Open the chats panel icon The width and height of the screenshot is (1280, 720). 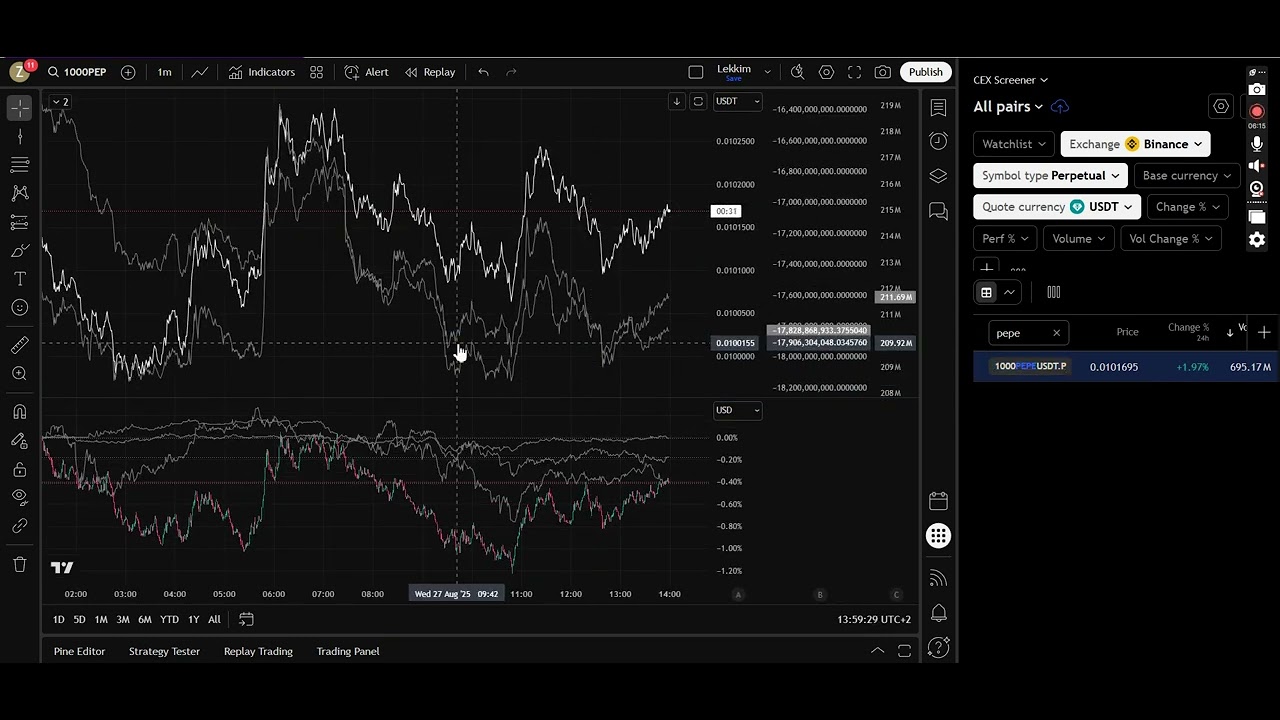tap(938, 211)
